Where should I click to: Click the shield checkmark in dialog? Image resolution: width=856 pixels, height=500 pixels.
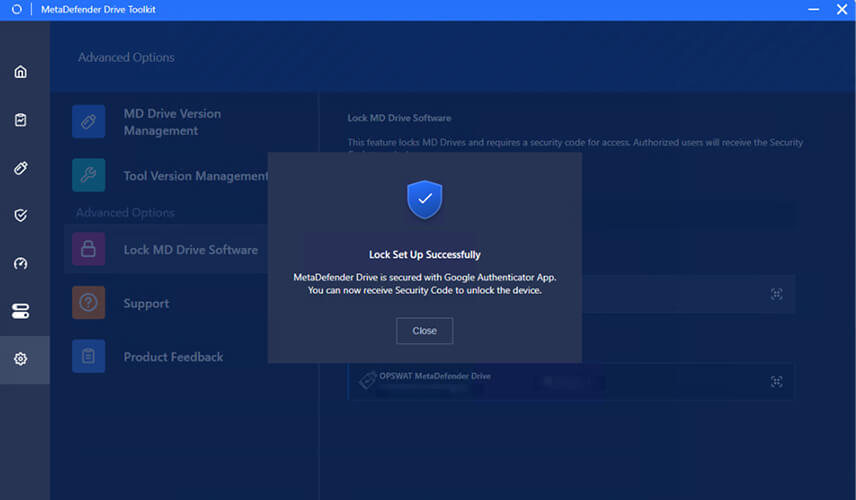coord(425,199)
